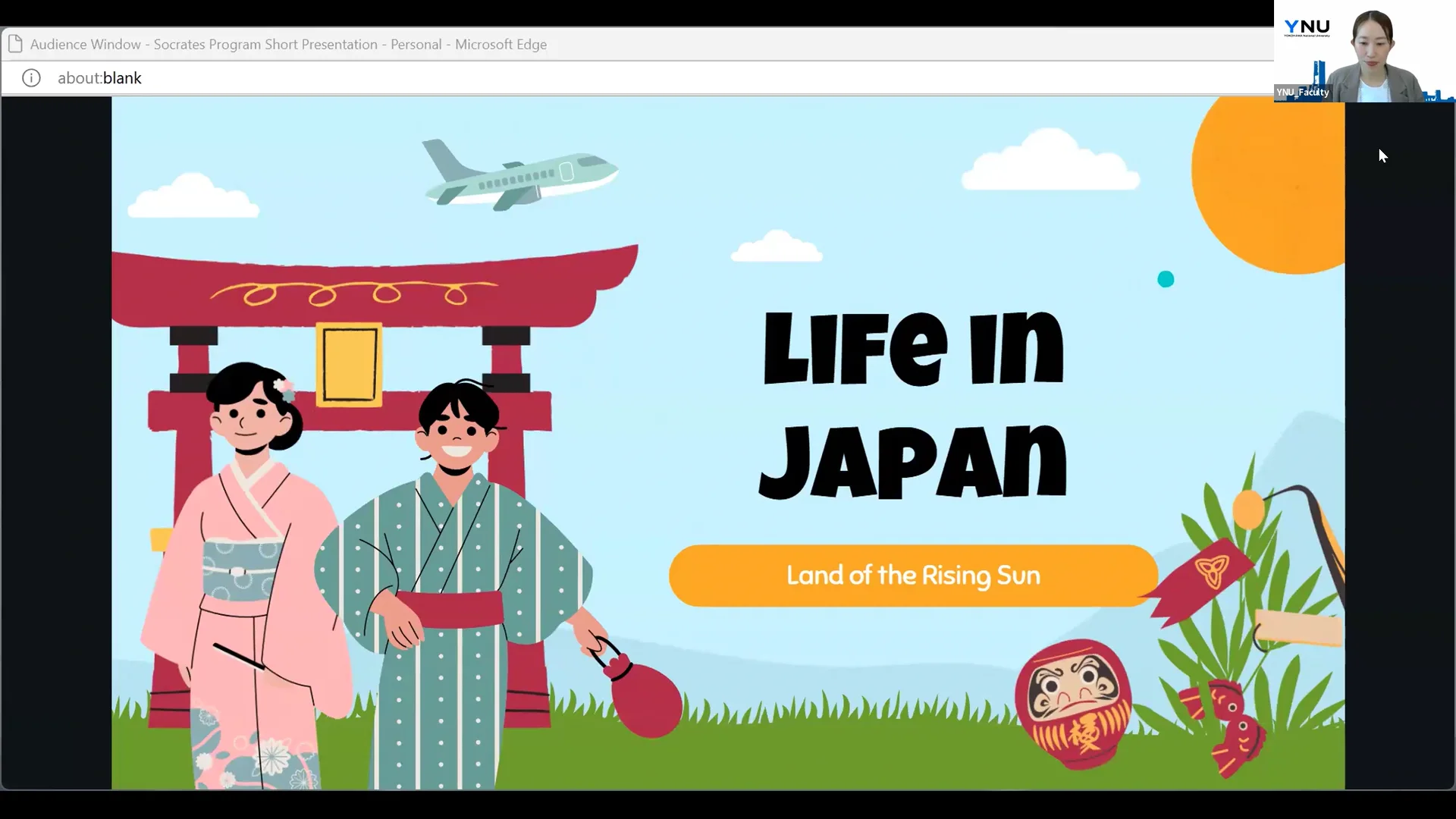Click the small teal dot on the slide
Image resolution: width=1456 pixels, height=819 pixels.
[1166, 279]
